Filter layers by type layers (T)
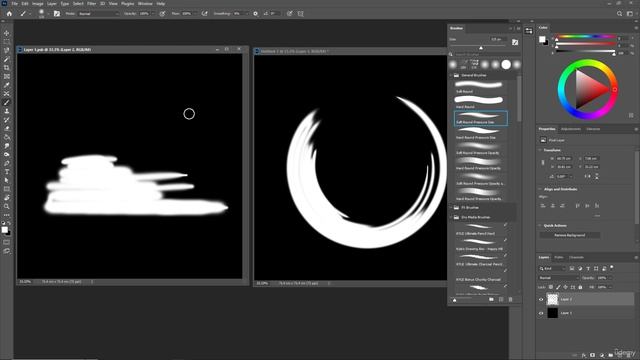 tap(588, 269)
